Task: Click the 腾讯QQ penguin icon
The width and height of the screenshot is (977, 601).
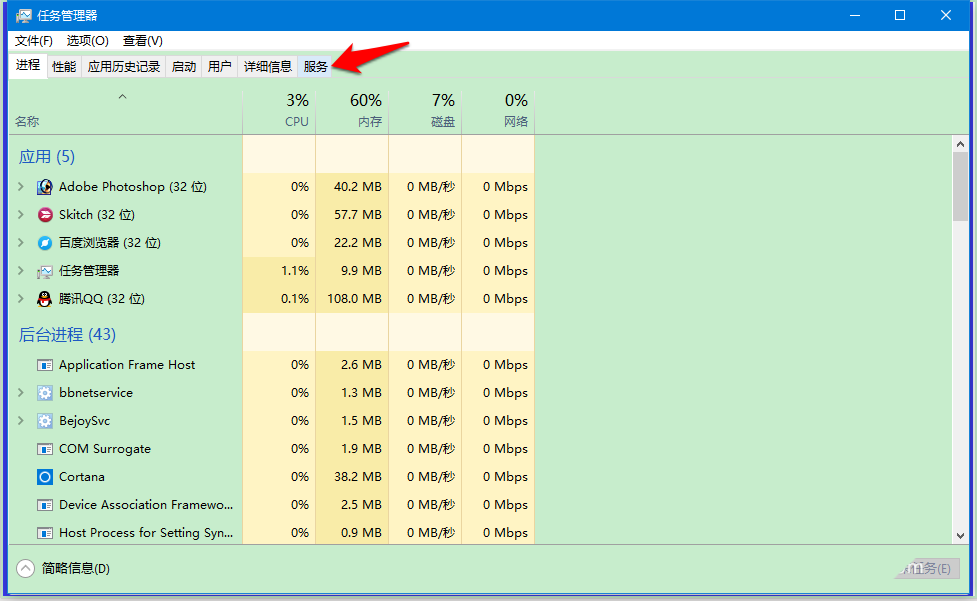Action: (x=45, y=298)
